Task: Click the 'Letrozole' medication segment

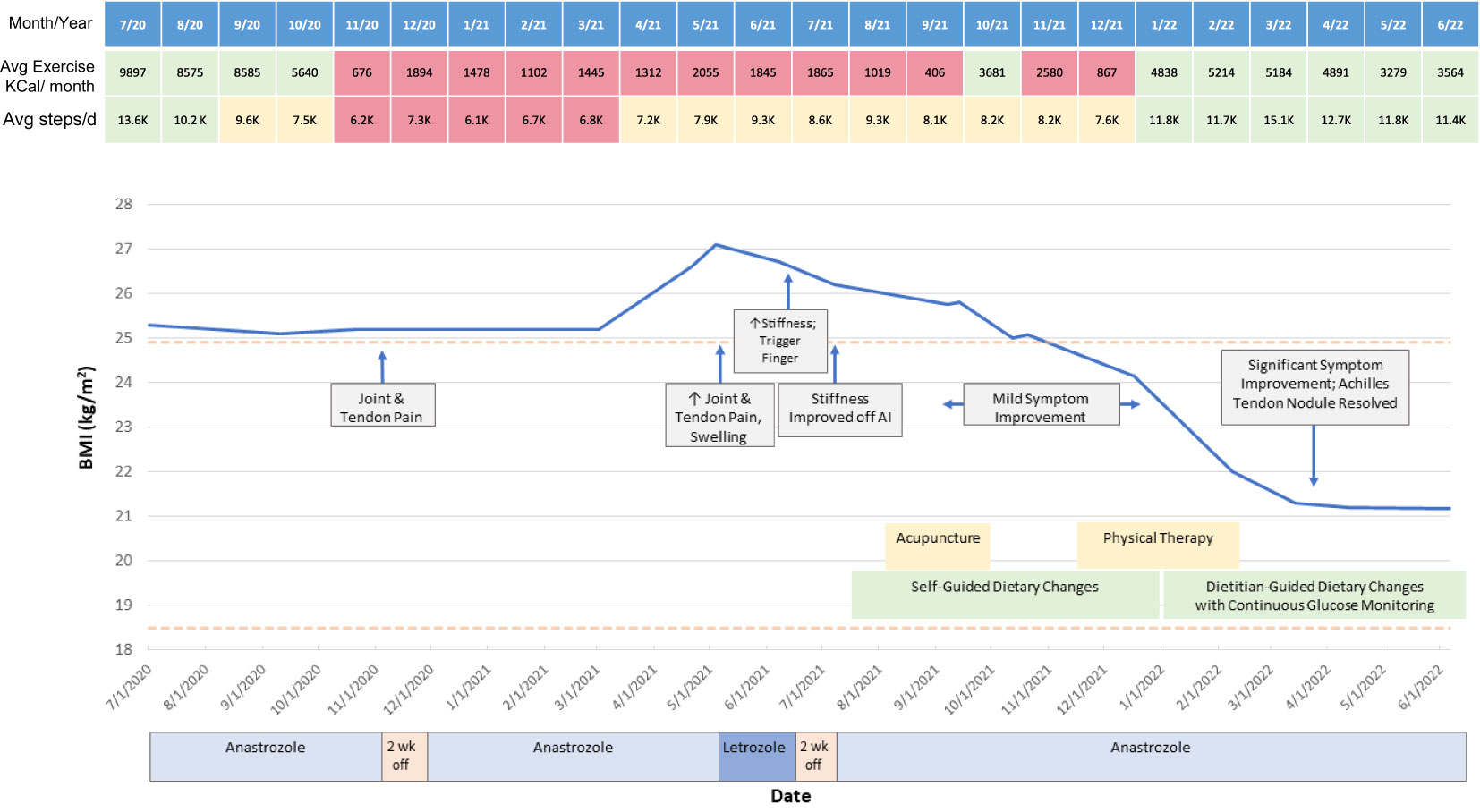Action: [x=756, y=757]
